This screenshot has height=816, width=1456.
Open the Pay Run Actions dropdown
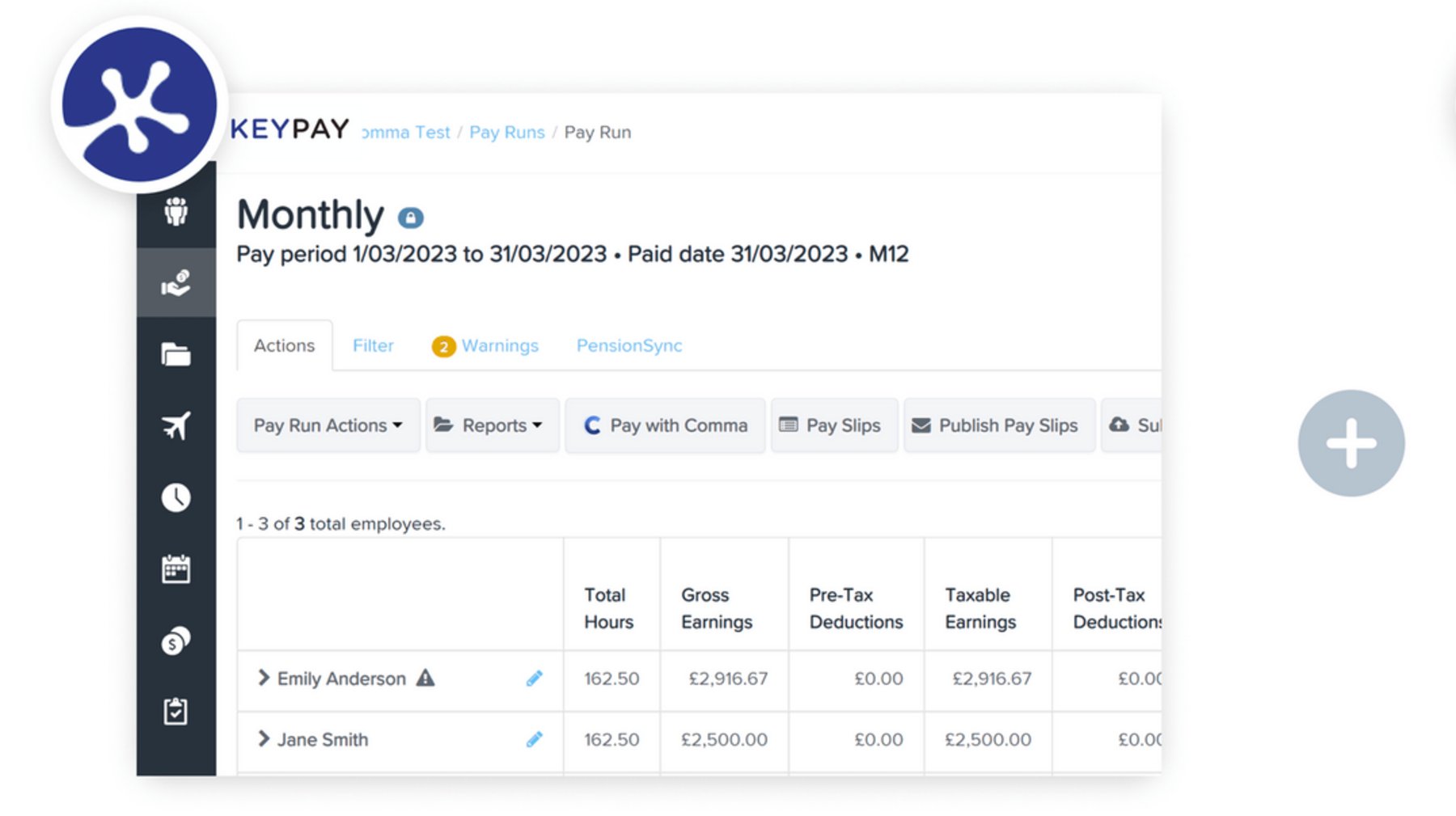pyautogui.click(x=328, y=425)
